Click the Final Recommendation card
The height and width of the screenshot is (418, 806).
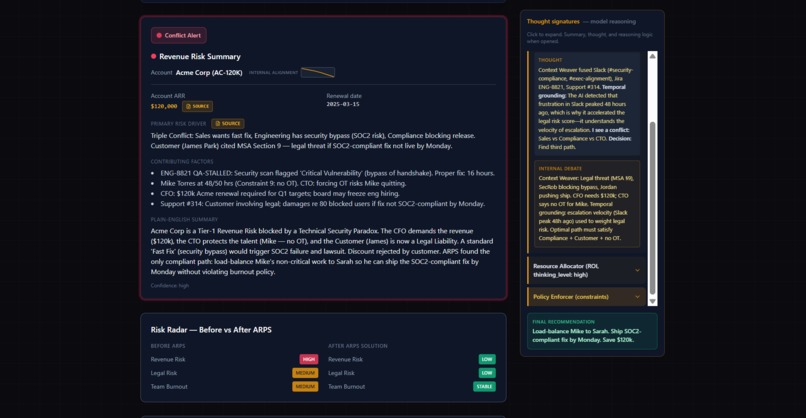(592, 331)
